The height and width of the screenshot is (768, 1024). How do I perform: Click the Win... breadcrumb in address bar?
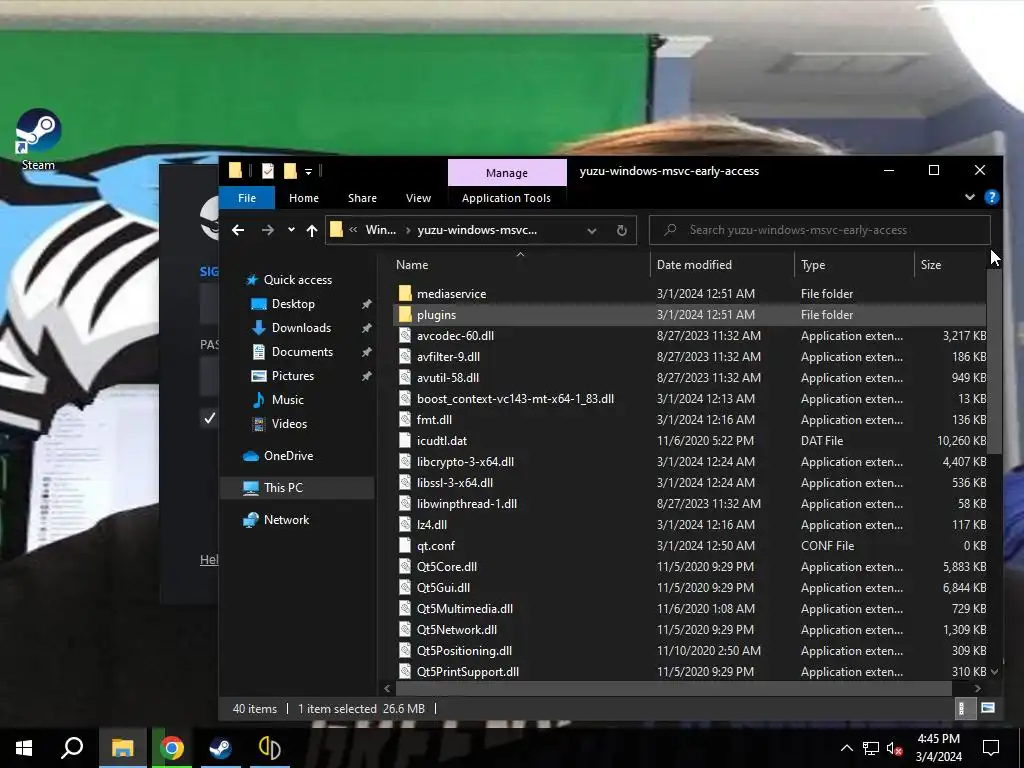pos(381,230)
